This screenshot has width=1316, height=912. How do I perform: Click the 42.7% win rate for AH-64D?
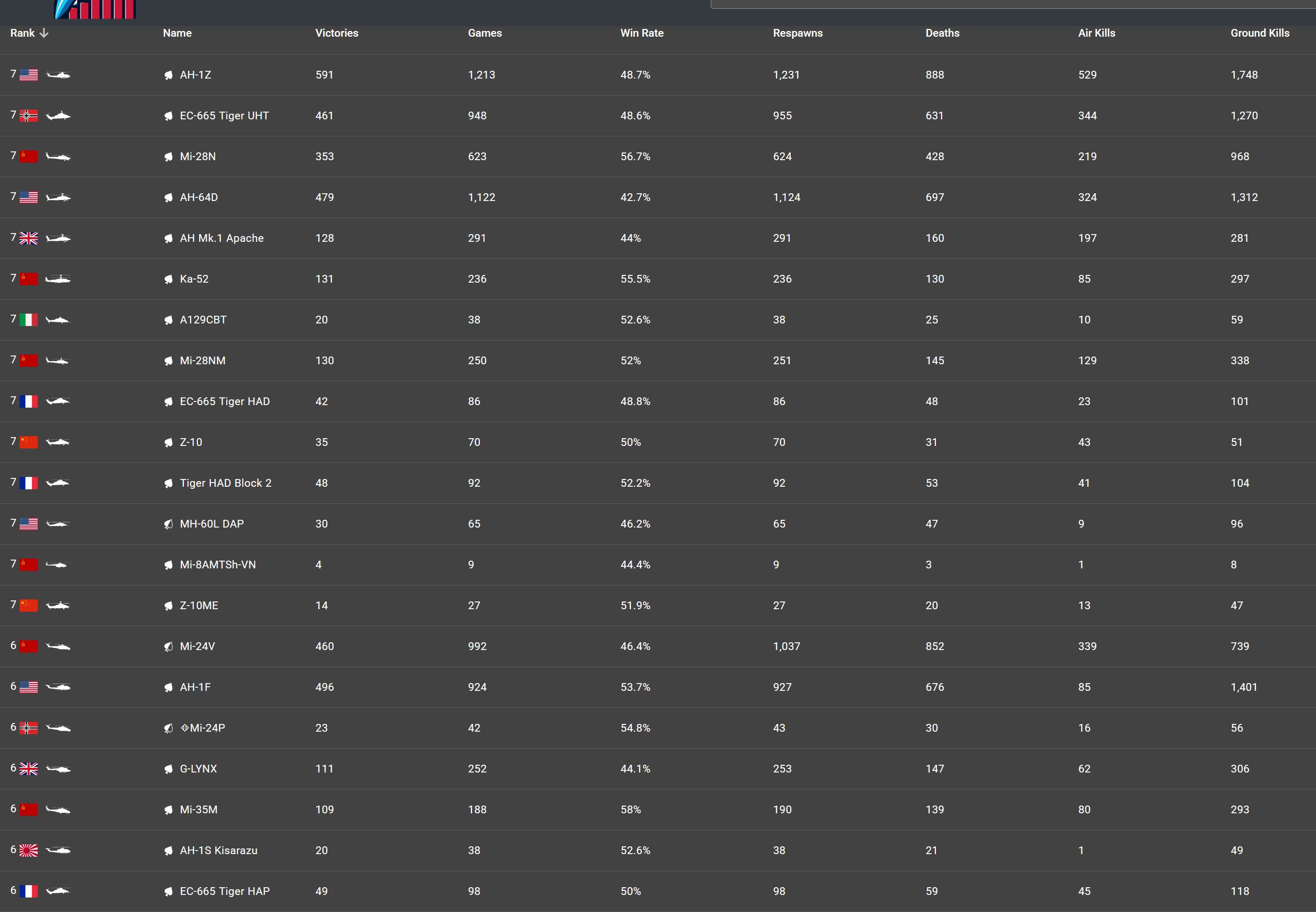pyautogui.click(x=636, y=197)
